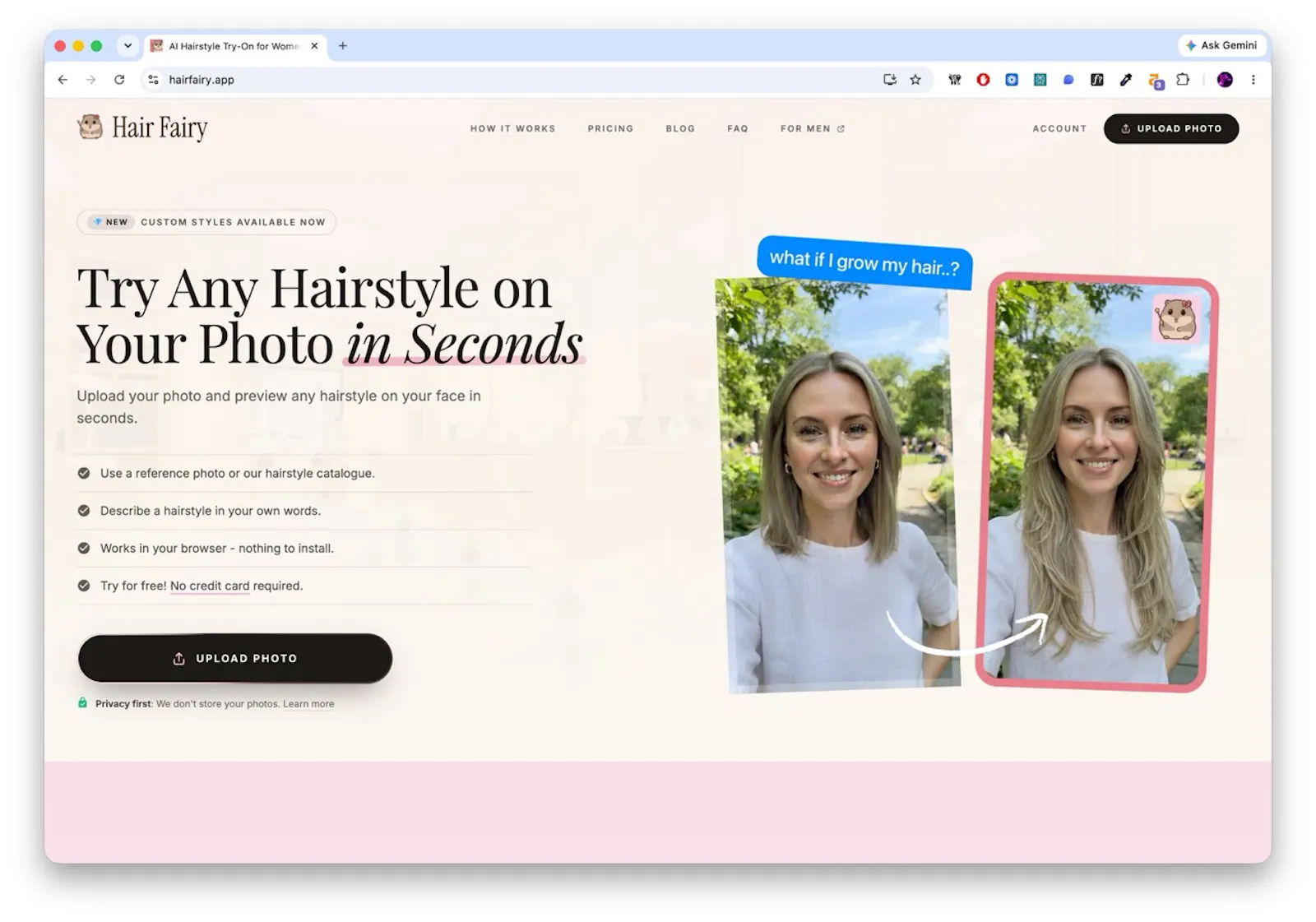Click the green lock privacy icon
Viewport: 1316px width, 922px height.
tap(82, 703)
